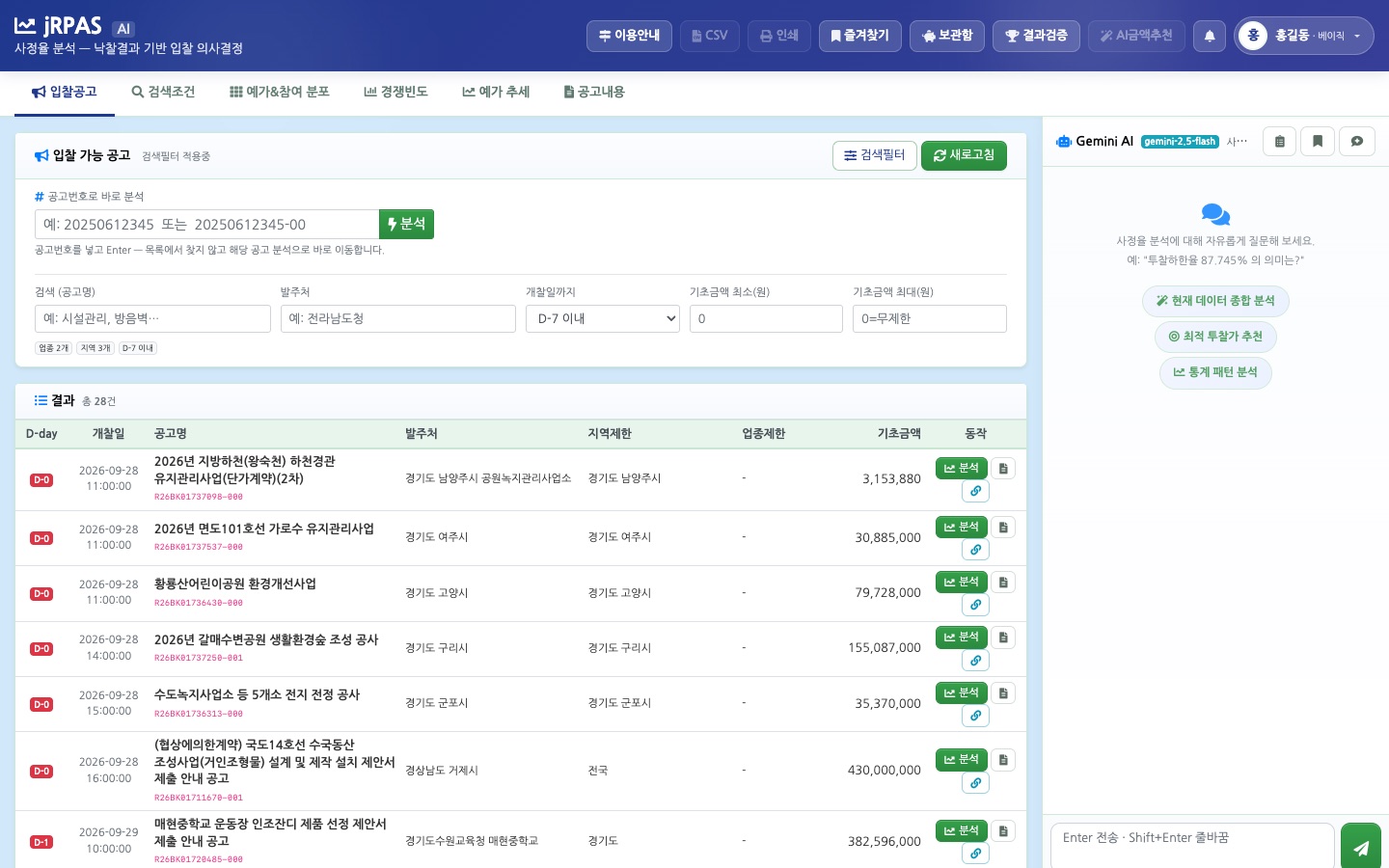Open the 보관함 archive button
The height and width of the screenshot is (868, 1389).
coord(947,36)
